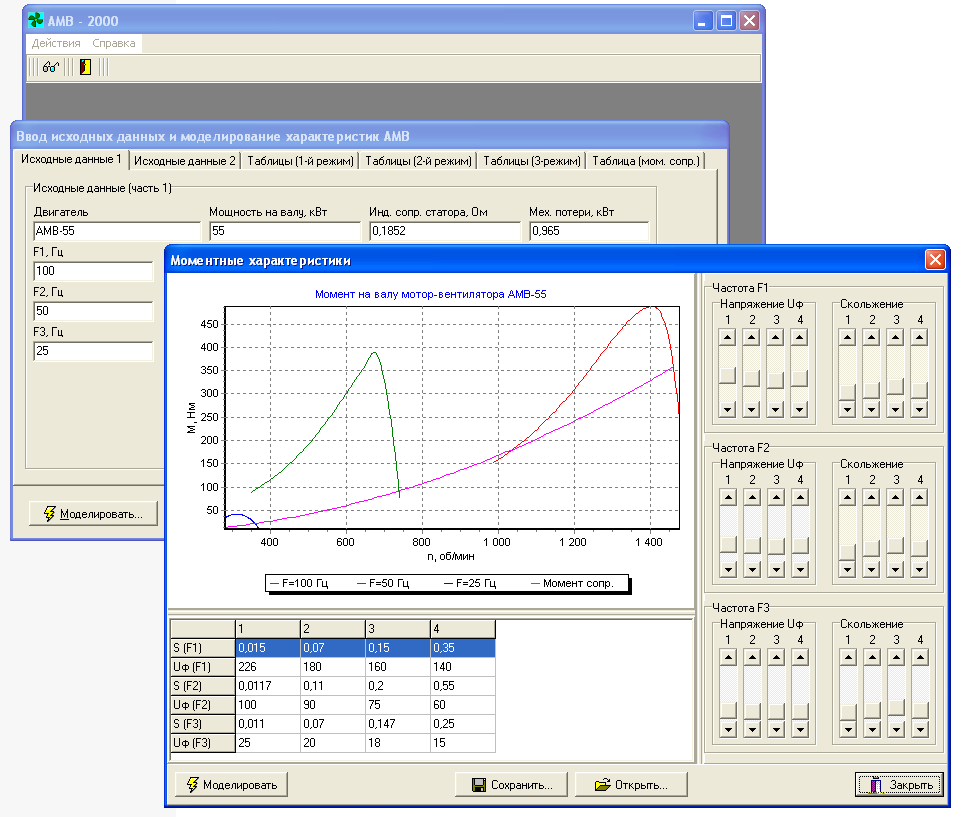
Task: Select table cell Uф (F1) with value 226
Action: pos(266,667)
